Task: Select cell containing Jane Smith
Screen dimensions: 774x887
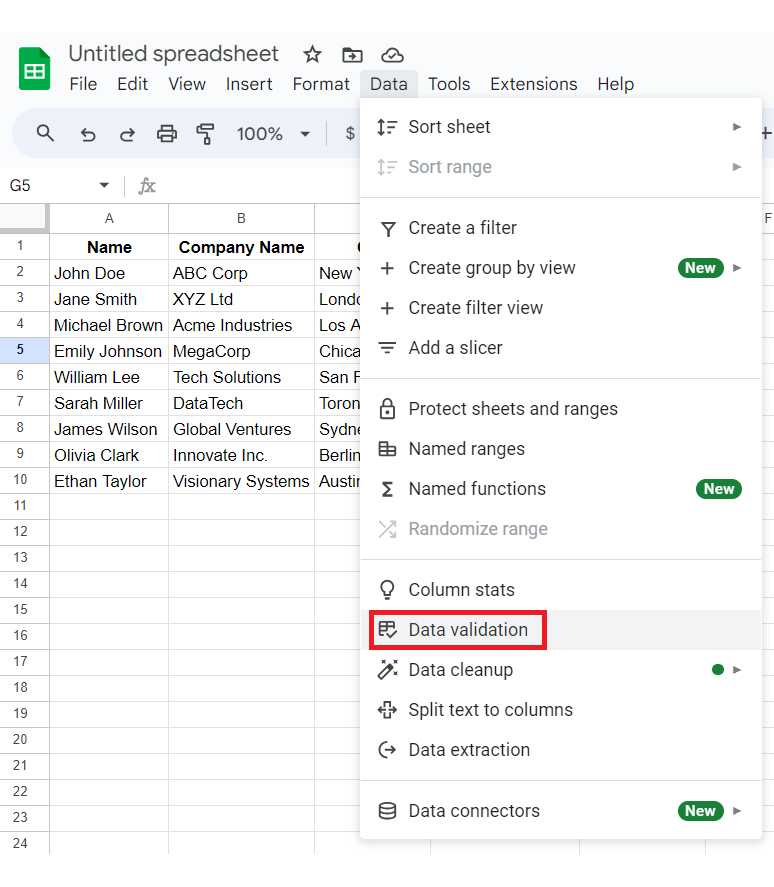Action: [x=109, y=299]
